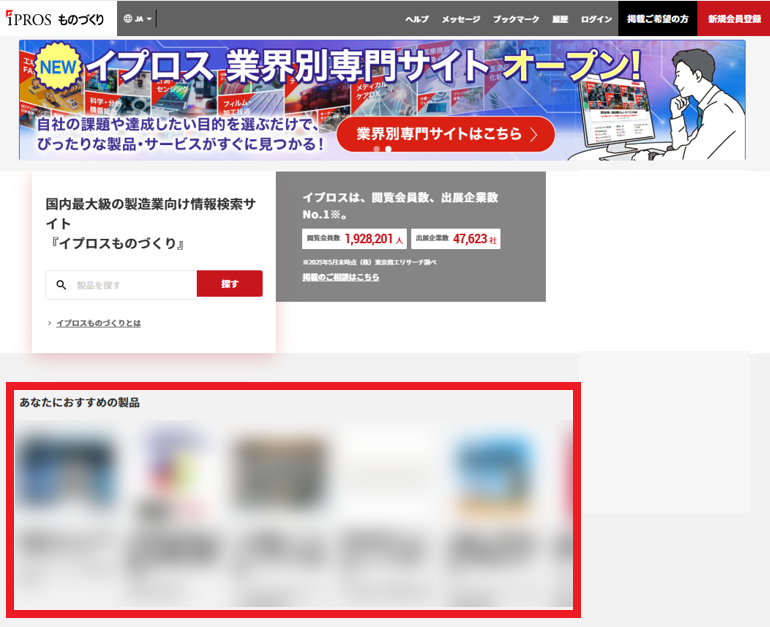Click the 掲載ご希望の方 button

[x=657, y=19]
